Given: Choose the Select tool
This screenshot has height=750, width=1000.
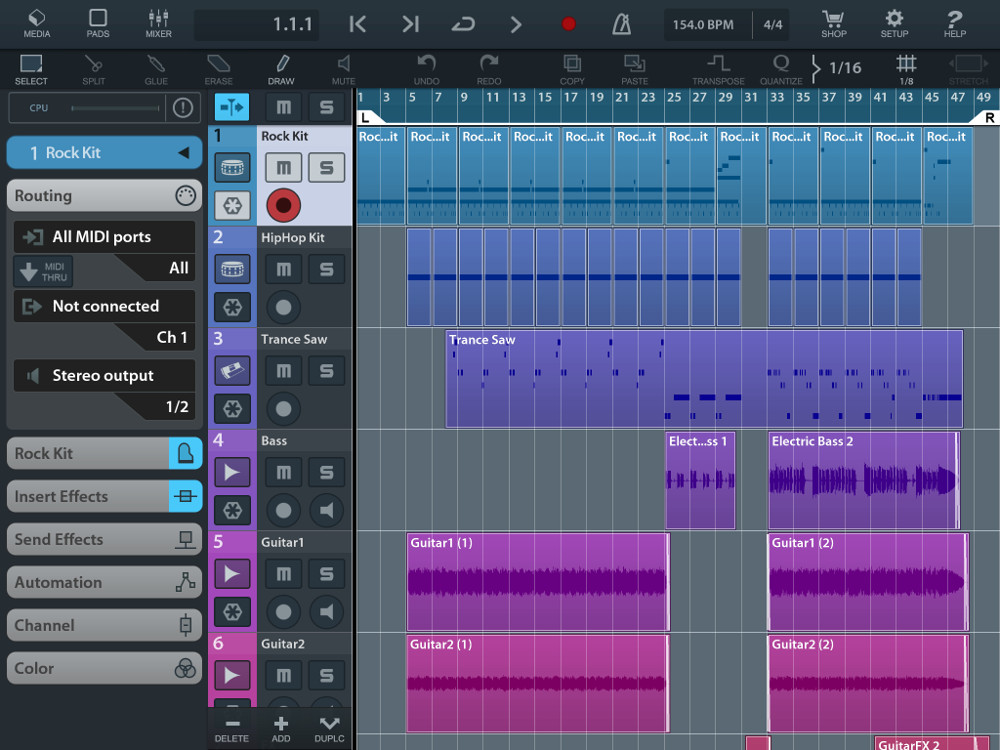Looking at the screenshot, I should point(31,70).
